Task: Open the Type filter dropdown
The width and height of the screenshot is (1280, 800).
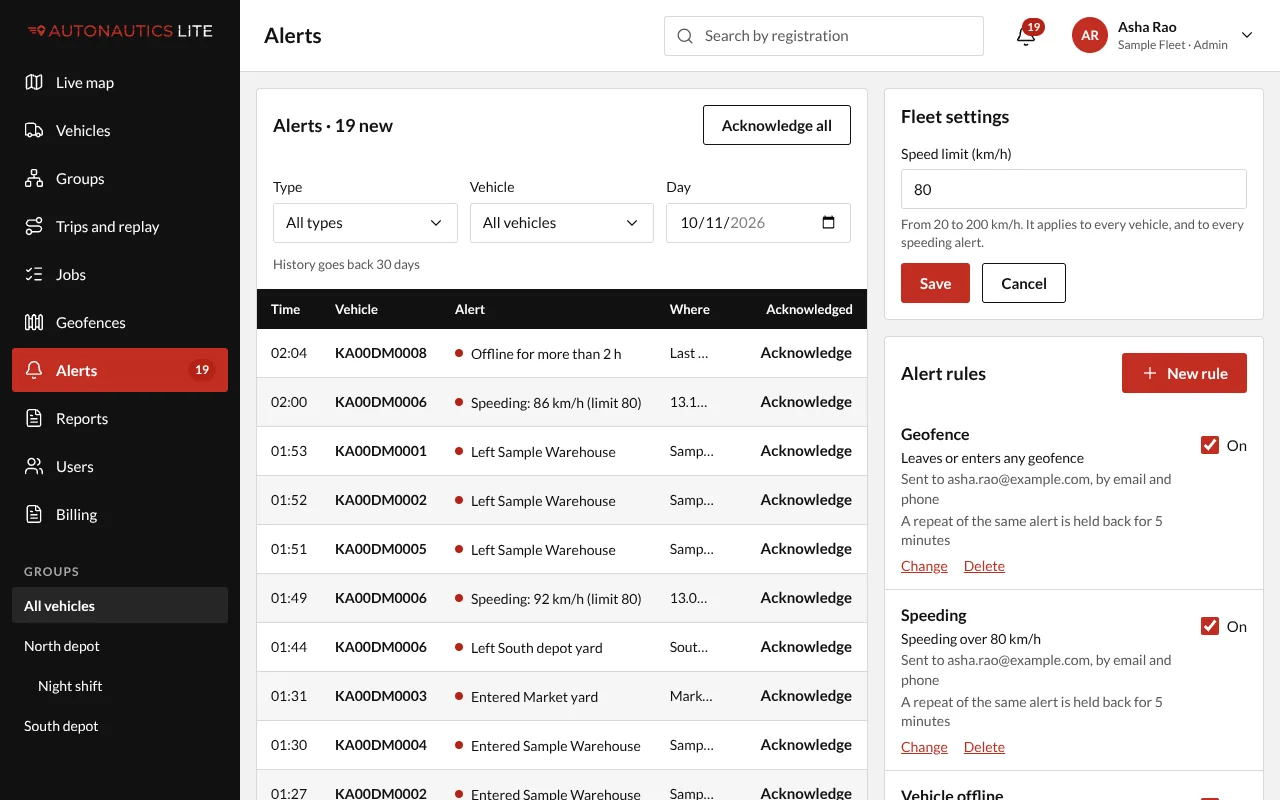Action: click(365, 223)
